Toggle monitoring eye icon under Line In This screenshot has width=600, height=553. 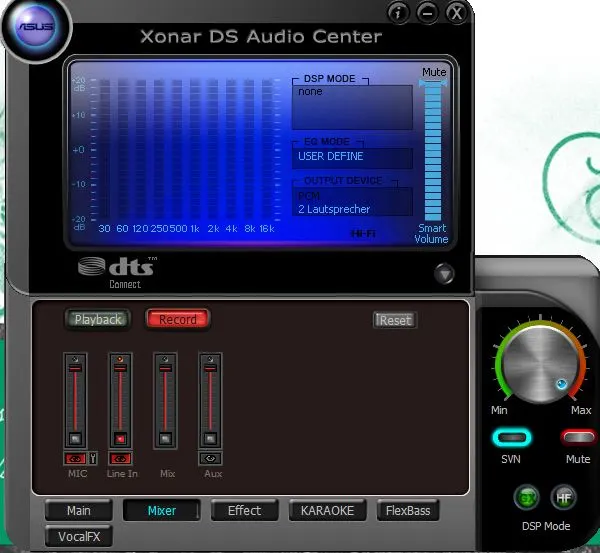click(120, 459)
